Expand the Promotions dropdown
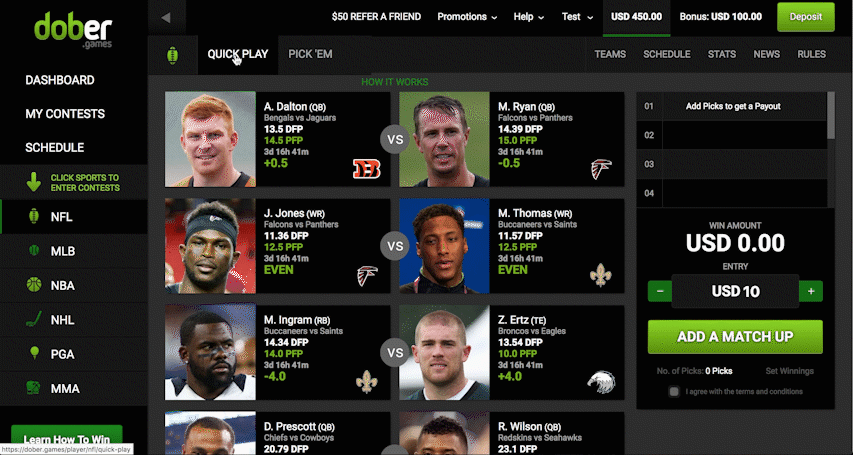The image size is (853, 455). [x=467, y=17]
